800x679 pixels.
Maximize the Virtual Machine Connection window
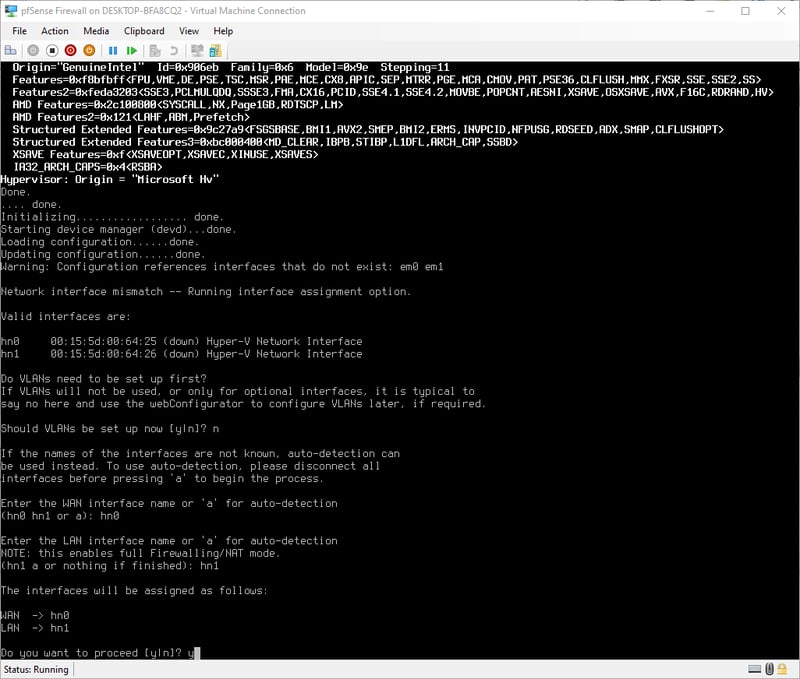pyautogui.click(x=745, y=10)
